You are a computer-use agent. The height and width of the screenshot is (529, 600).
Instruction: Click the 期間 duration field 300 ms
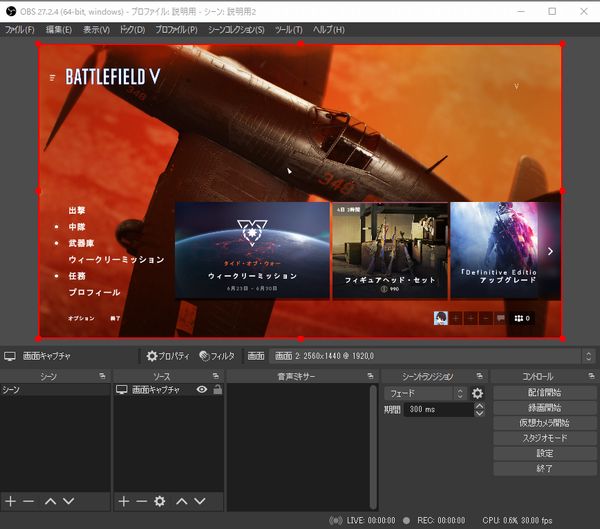[439, 410]
